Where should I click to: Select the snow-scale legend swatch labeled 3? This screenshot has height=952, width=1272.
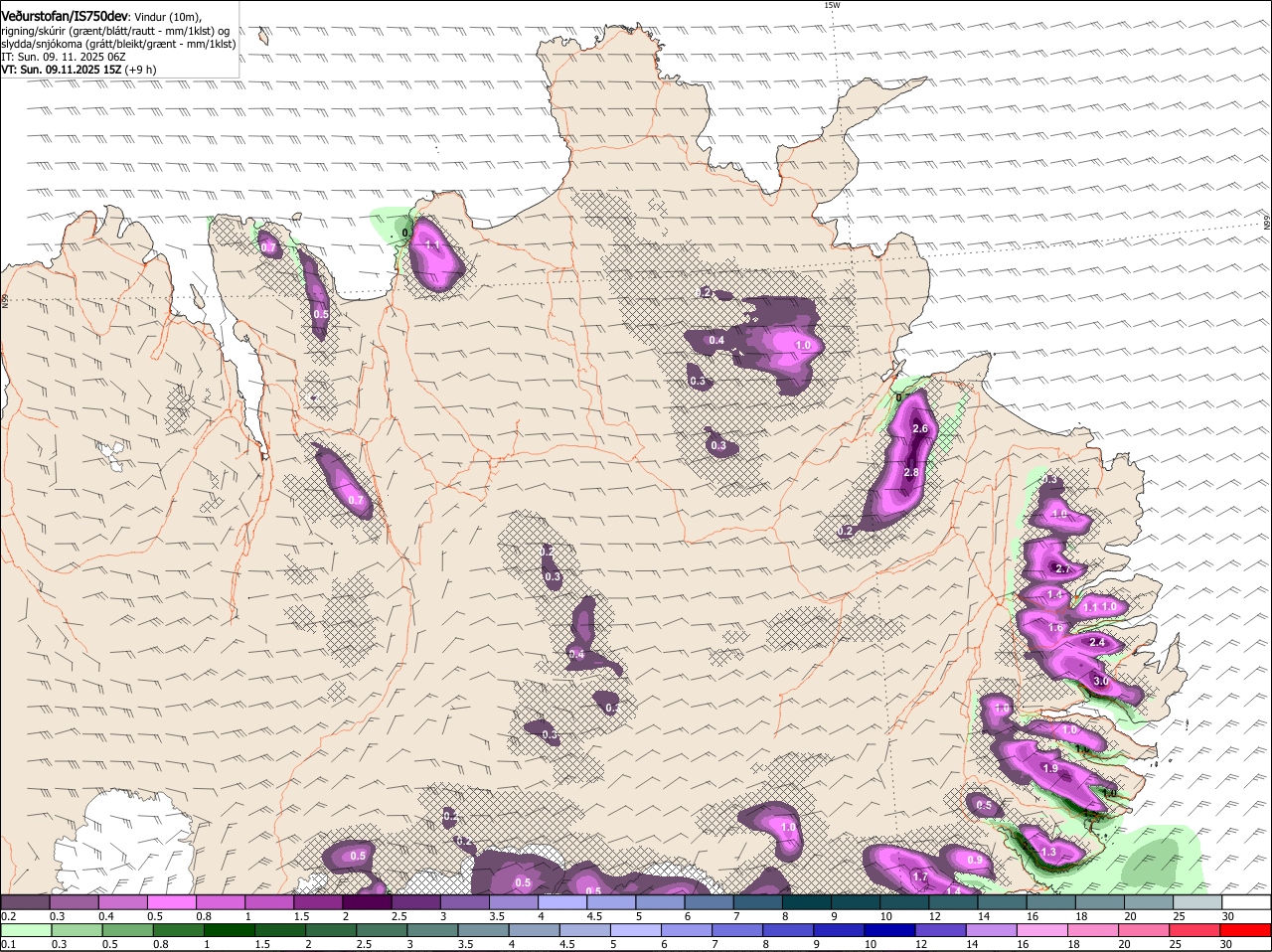(x=465, y=902)
